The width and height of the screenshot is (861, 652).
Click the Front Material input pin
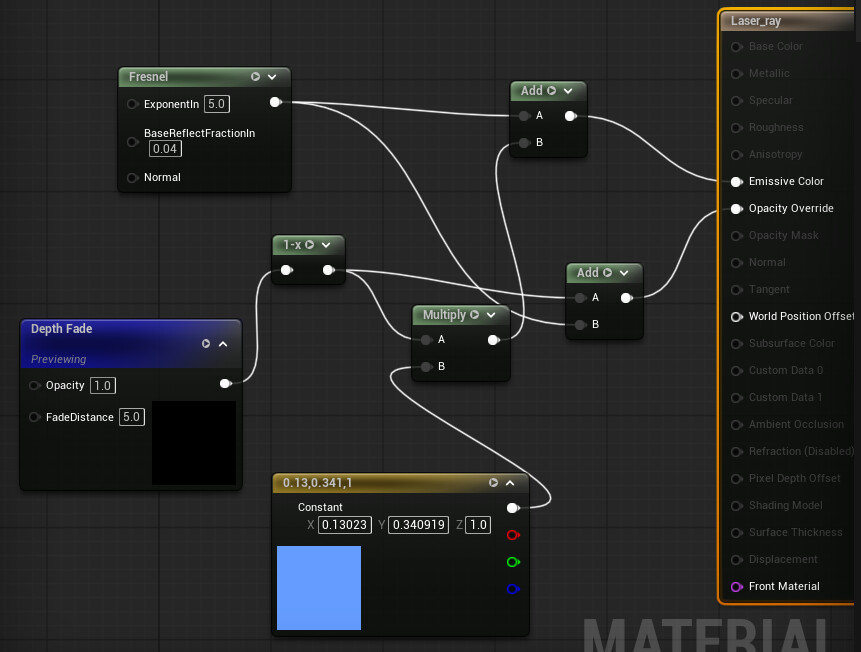pos(737,586)
